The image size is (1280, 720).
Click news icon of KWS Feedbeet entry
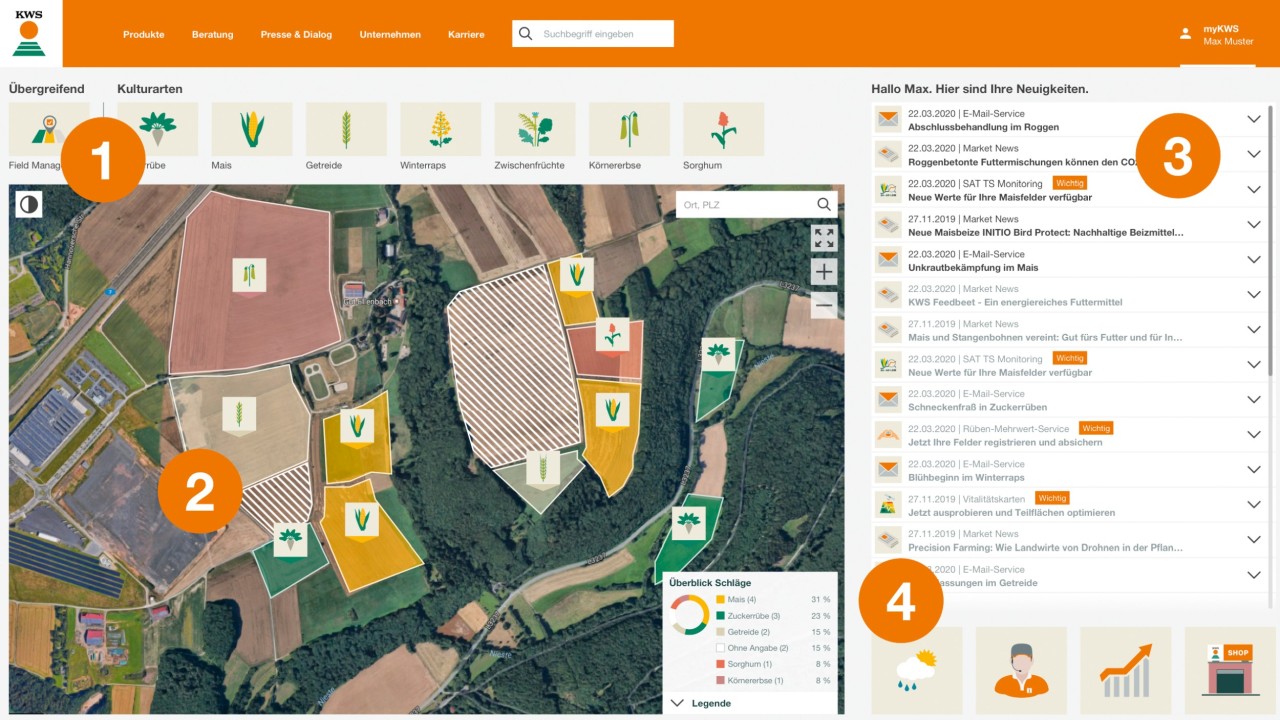pyautogui.click(x=887, y=294)
